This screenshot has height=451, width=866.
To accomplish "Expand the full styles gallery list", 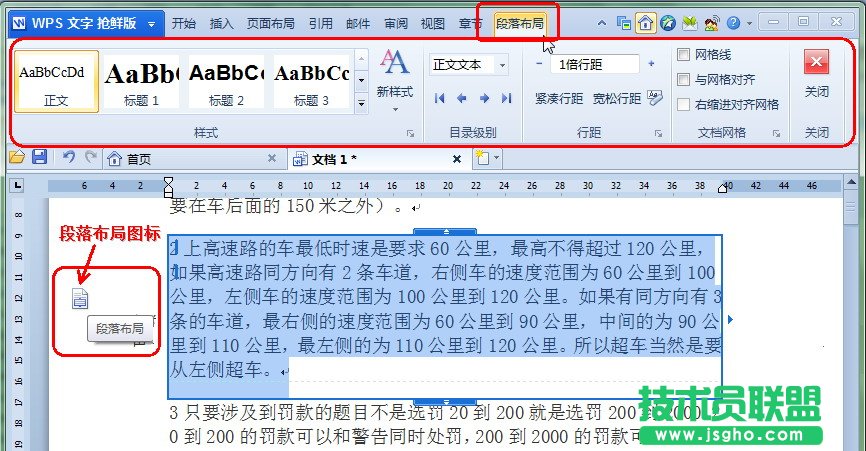I will pyautogui.click(x=361, y=103).
